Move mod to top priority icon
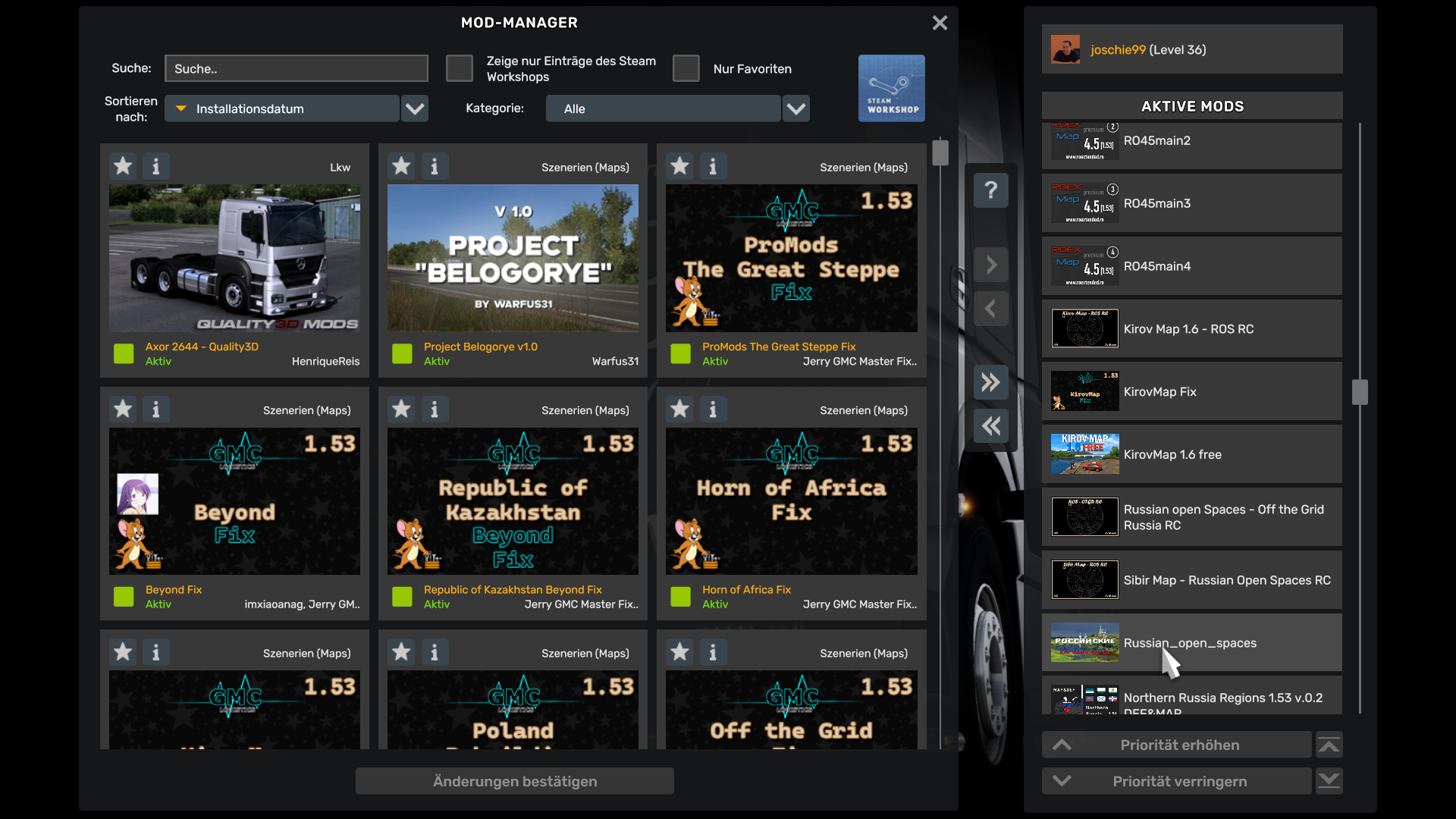 [1329, 745]
